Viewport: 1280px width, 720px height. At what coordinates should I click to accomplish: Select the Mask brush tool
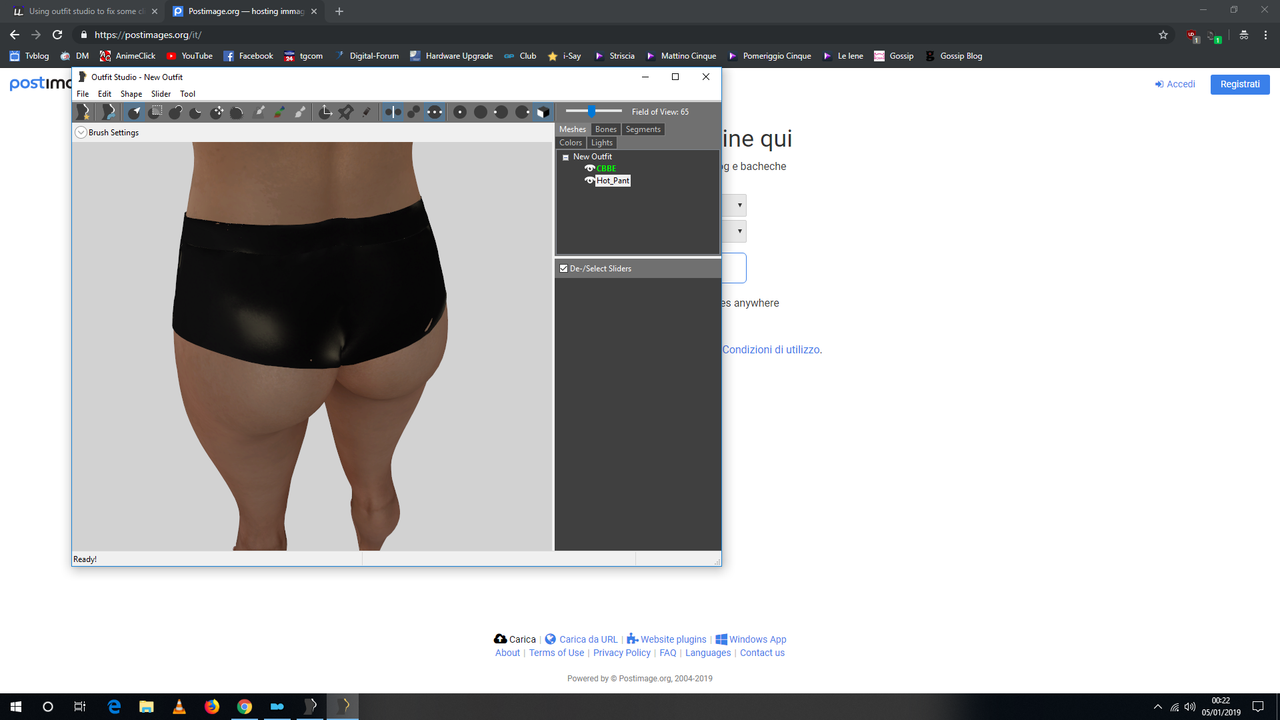pos(155,112)
